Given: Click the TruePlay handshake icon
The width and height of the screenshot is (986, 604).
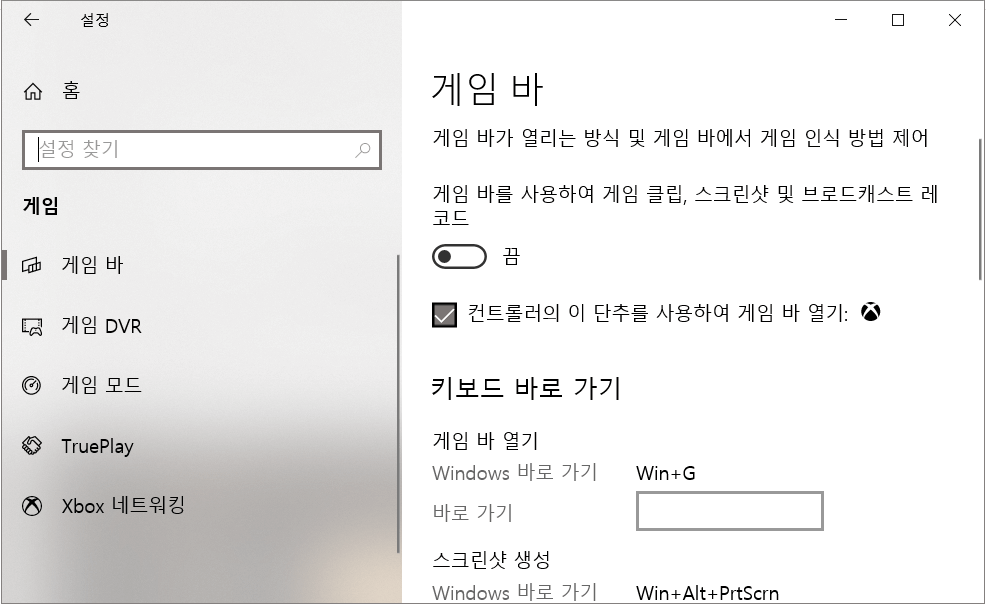Looking at the screenshot, I should 33,446.
